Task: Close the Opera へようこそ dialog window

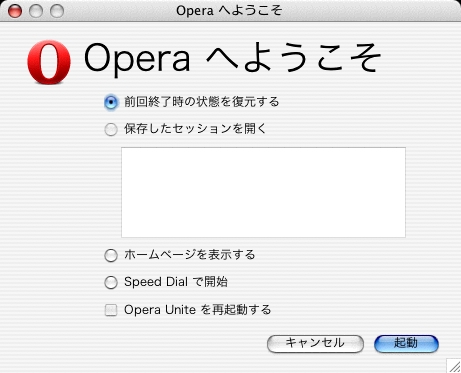Action: [15, 11]
